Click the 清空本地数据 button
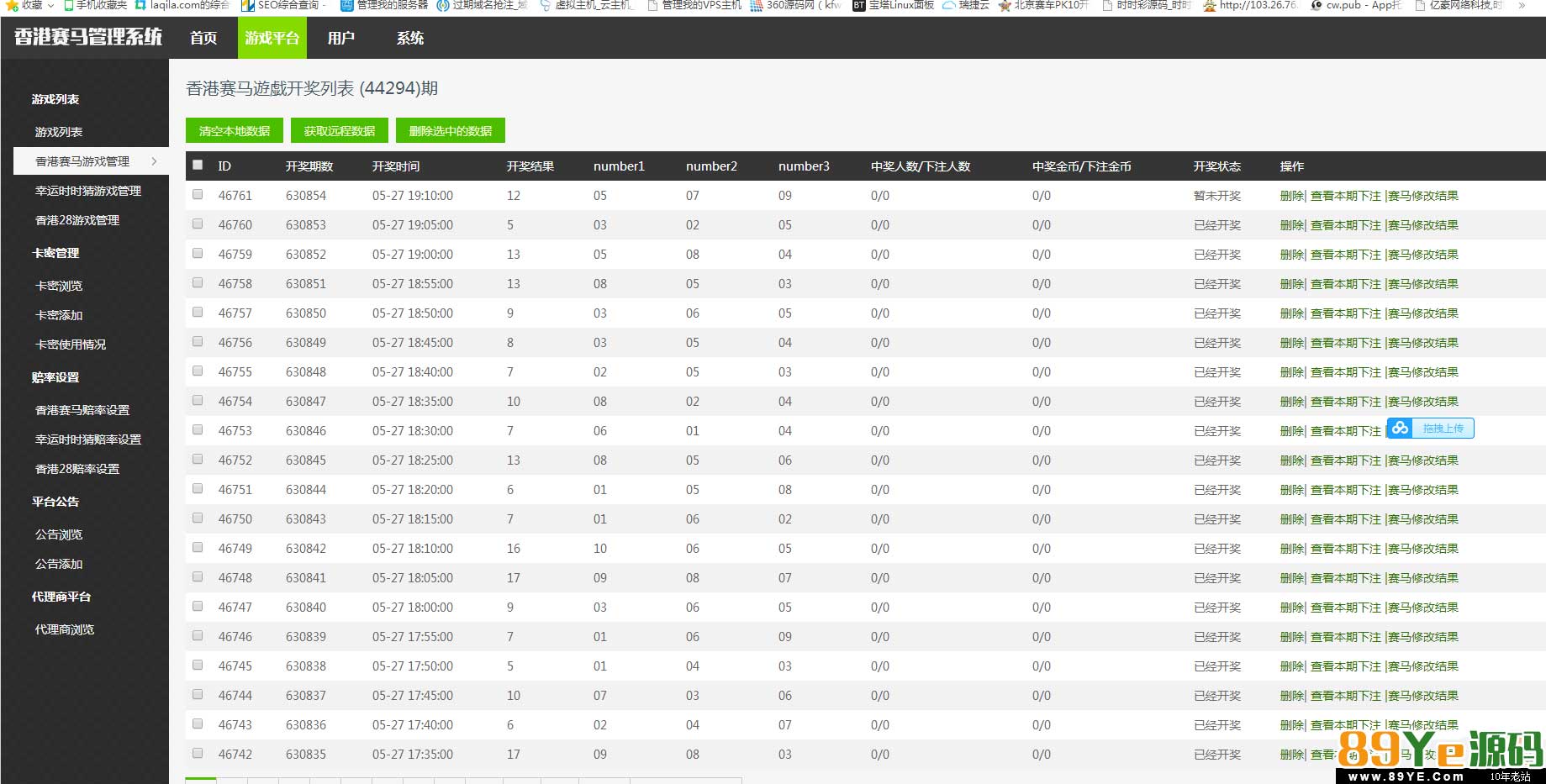The width and height of the screenshot is (1546, 784). tap(235, 131)
